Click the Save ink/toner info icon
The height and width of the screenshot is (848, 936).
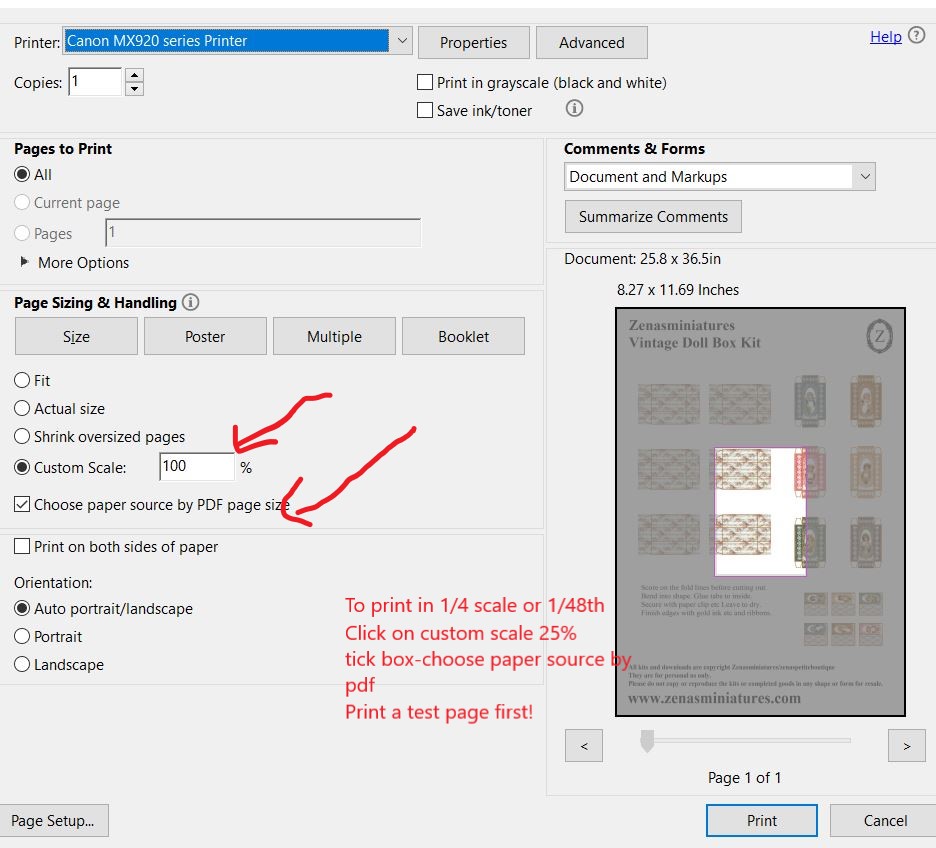tap(574, 109)
